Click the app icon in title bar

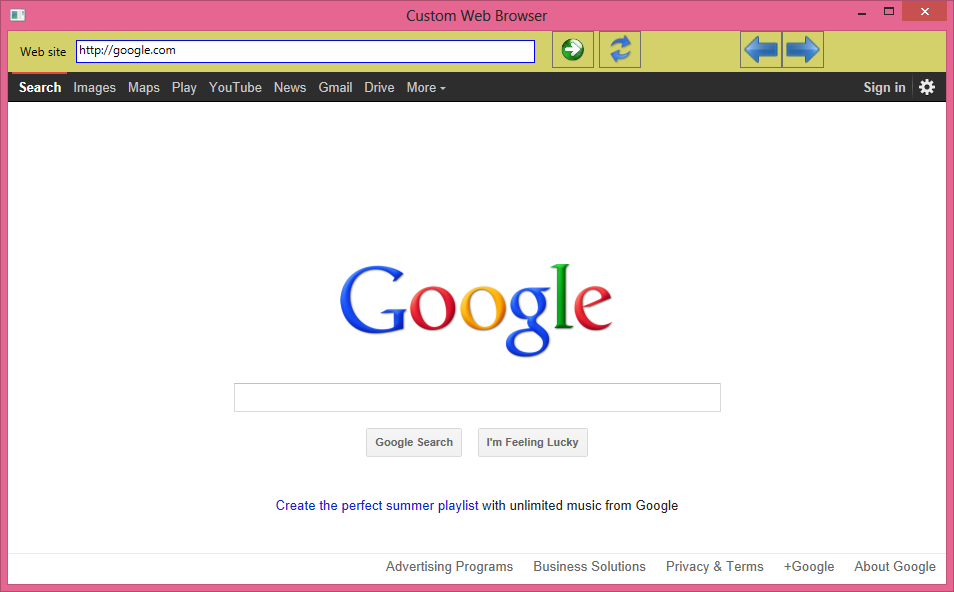tap(17, 15)
